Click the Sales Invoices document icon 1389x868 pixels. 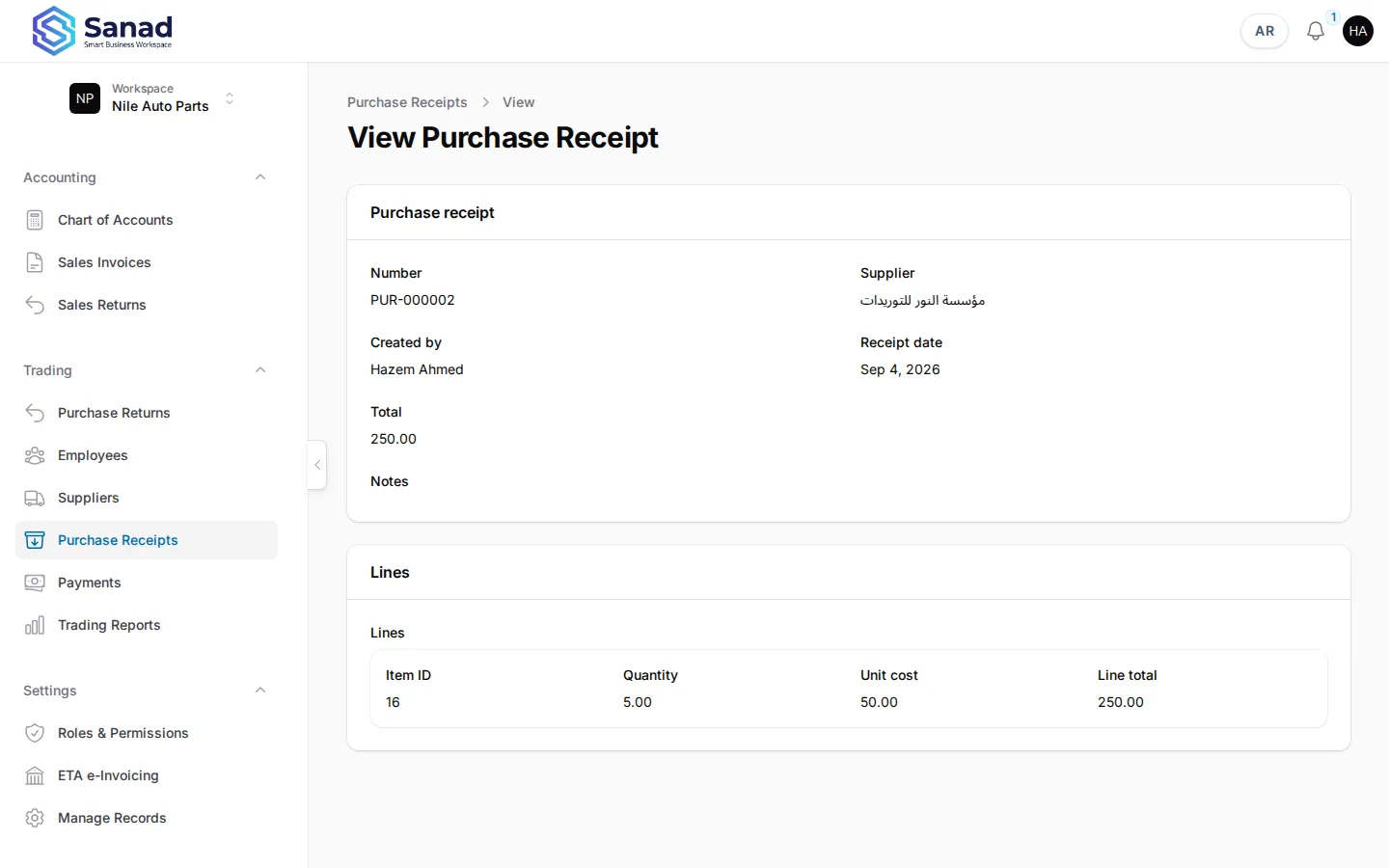tap(35, 262)
